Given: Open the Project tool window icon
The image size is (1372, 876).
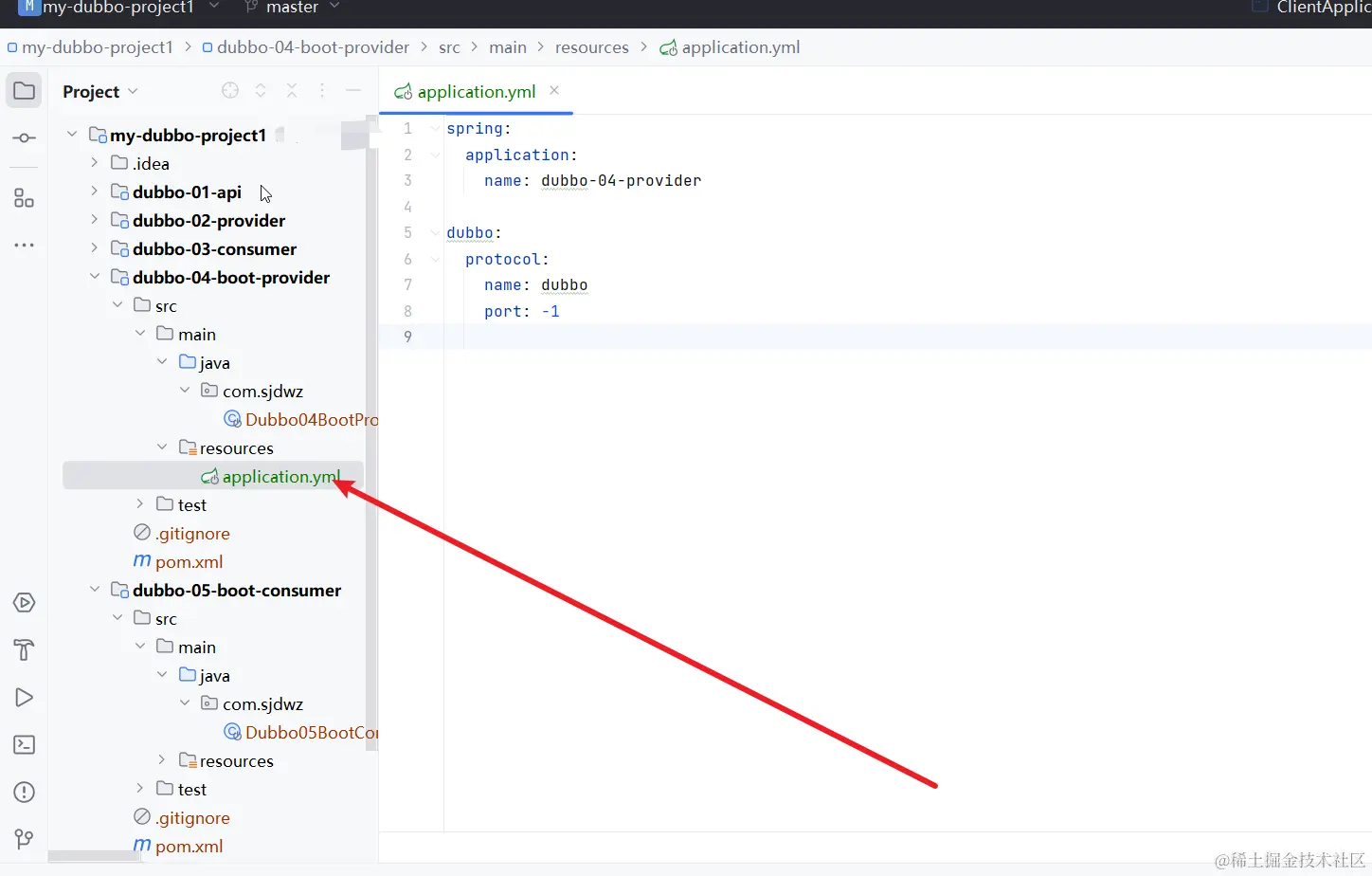Looking at the screenshot, I should click(24, 91).
